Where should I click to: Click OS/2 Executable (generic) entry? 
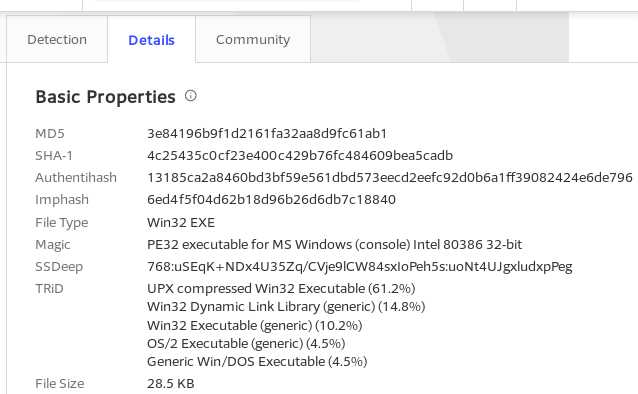[x=246, y=344]
